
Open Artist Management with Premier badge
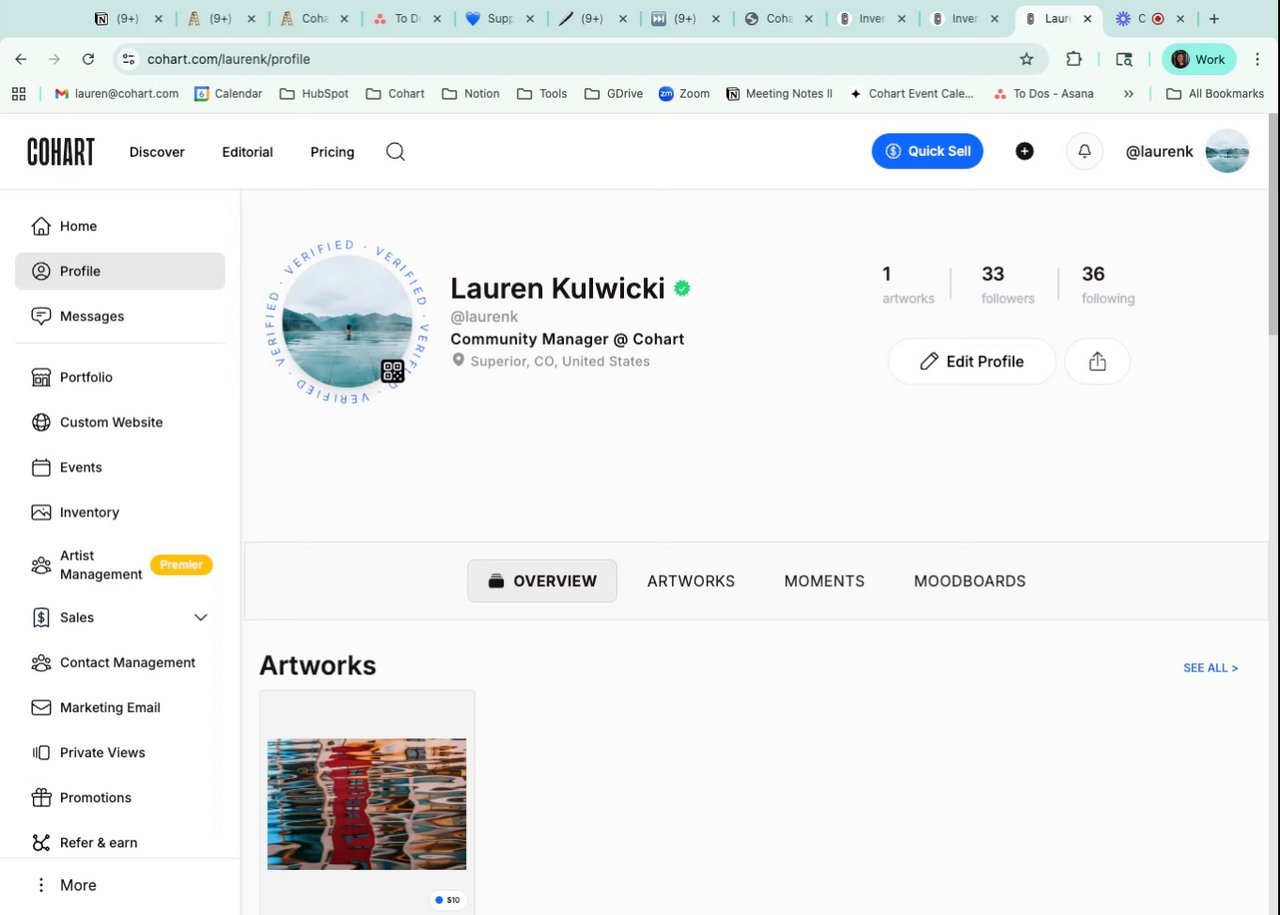[120, 565]
